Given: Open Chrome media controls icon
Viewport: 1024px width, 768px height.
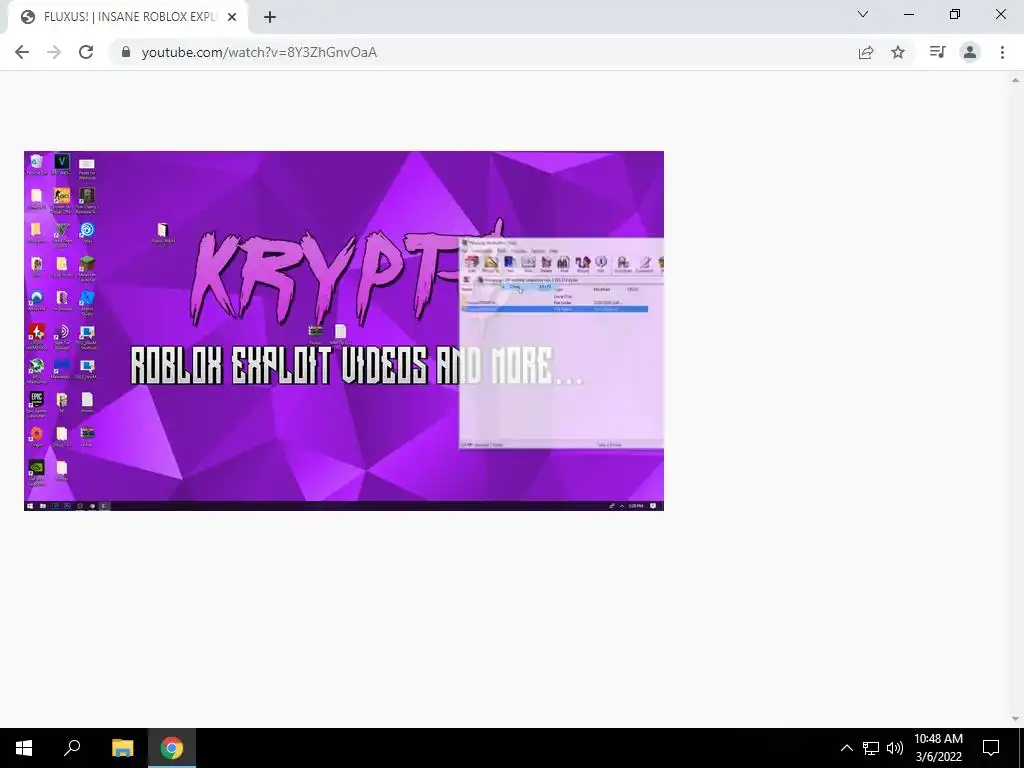Looking at the screenshot, I should (x=937, y=52).
